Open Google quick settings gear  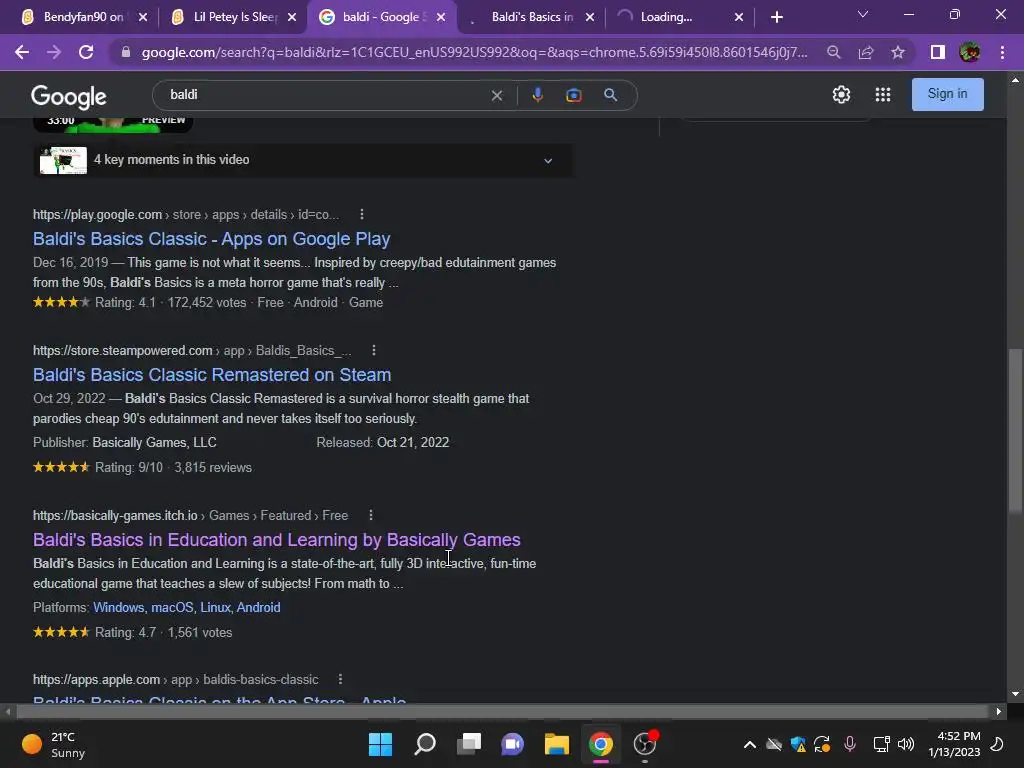(x=841, y=95)
